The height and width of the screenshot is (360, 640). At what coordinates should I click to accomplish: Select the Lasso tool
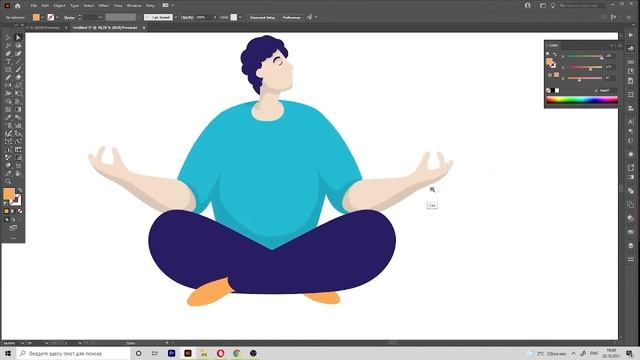pyautogui.click(x=18, y=45)
